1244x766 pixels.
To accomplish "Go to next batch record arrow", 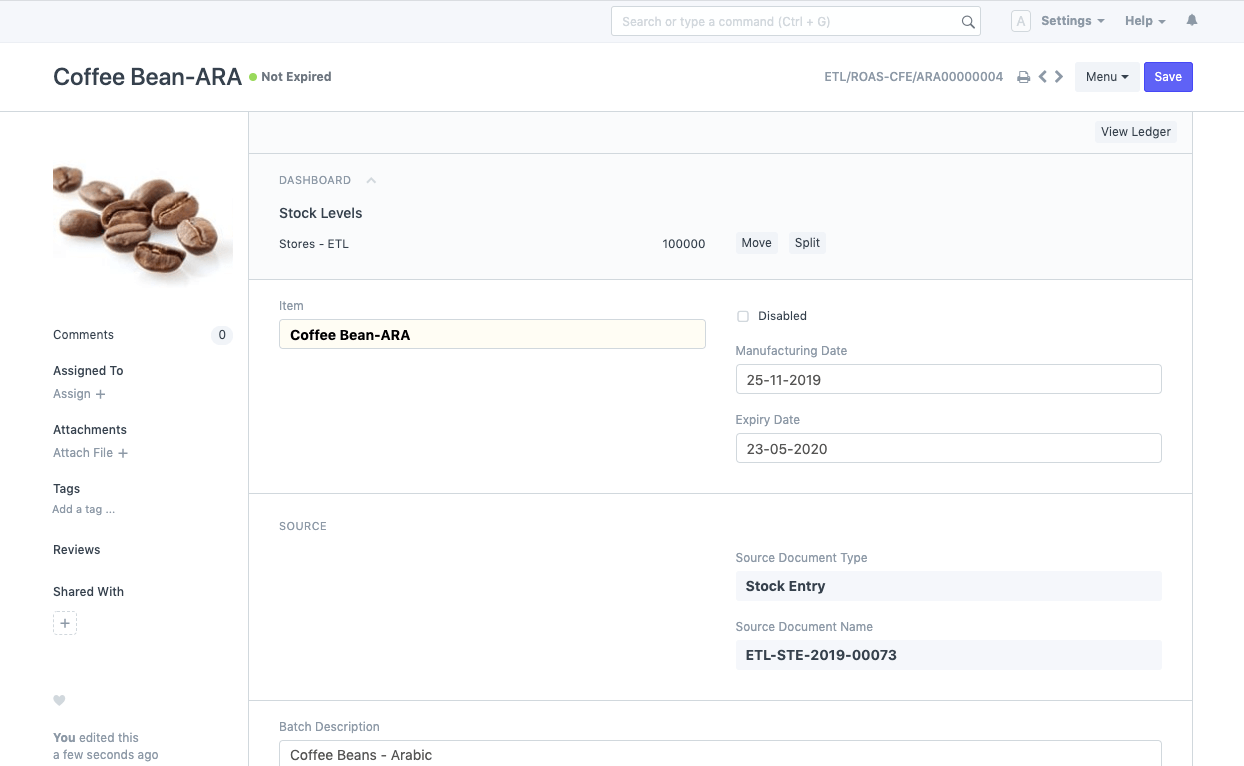I will pos(1059,77).
